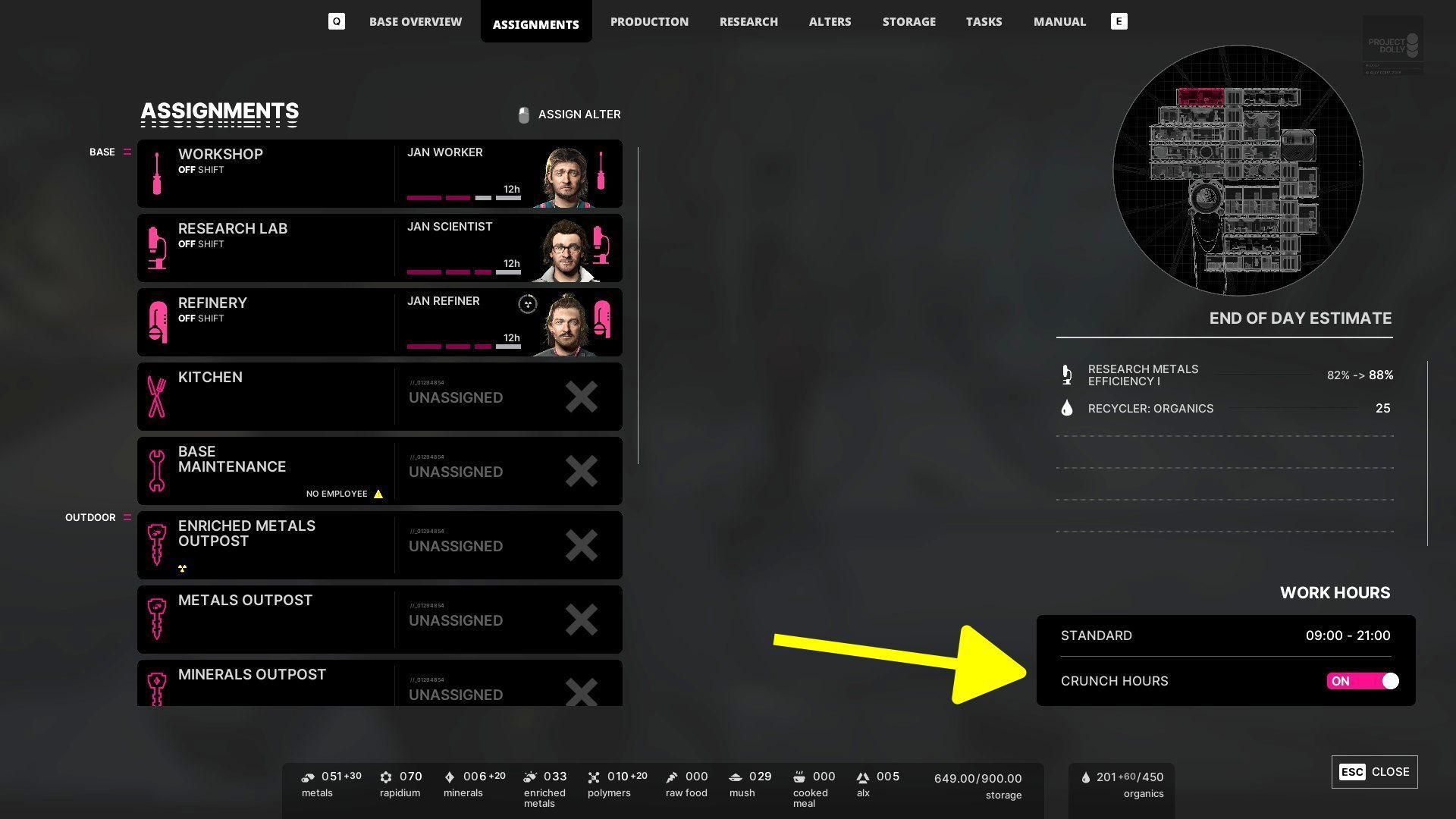1456x819 pixels.
Task: Click the Workshop screwdriver icon
Action: click(x=157, y=174)
